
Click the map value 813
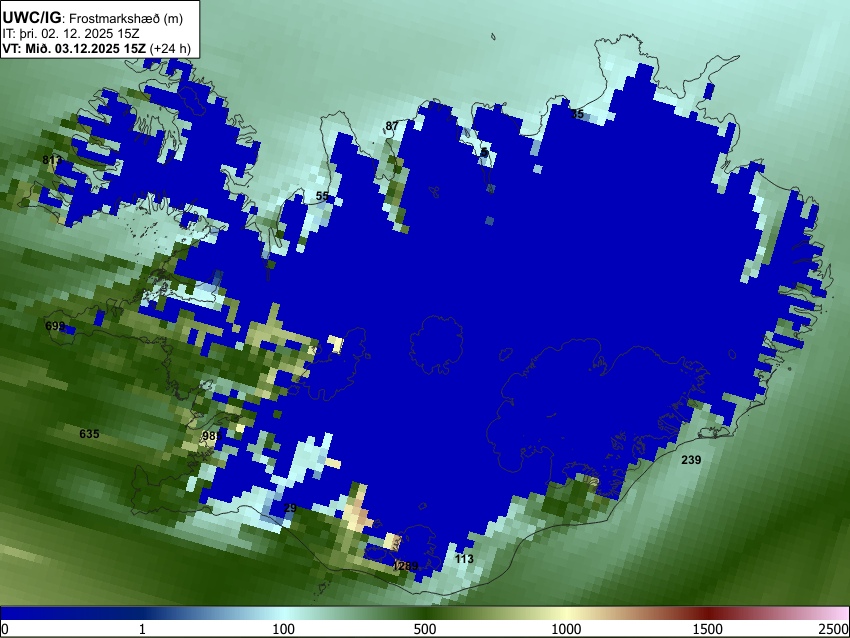coord(53,160)
